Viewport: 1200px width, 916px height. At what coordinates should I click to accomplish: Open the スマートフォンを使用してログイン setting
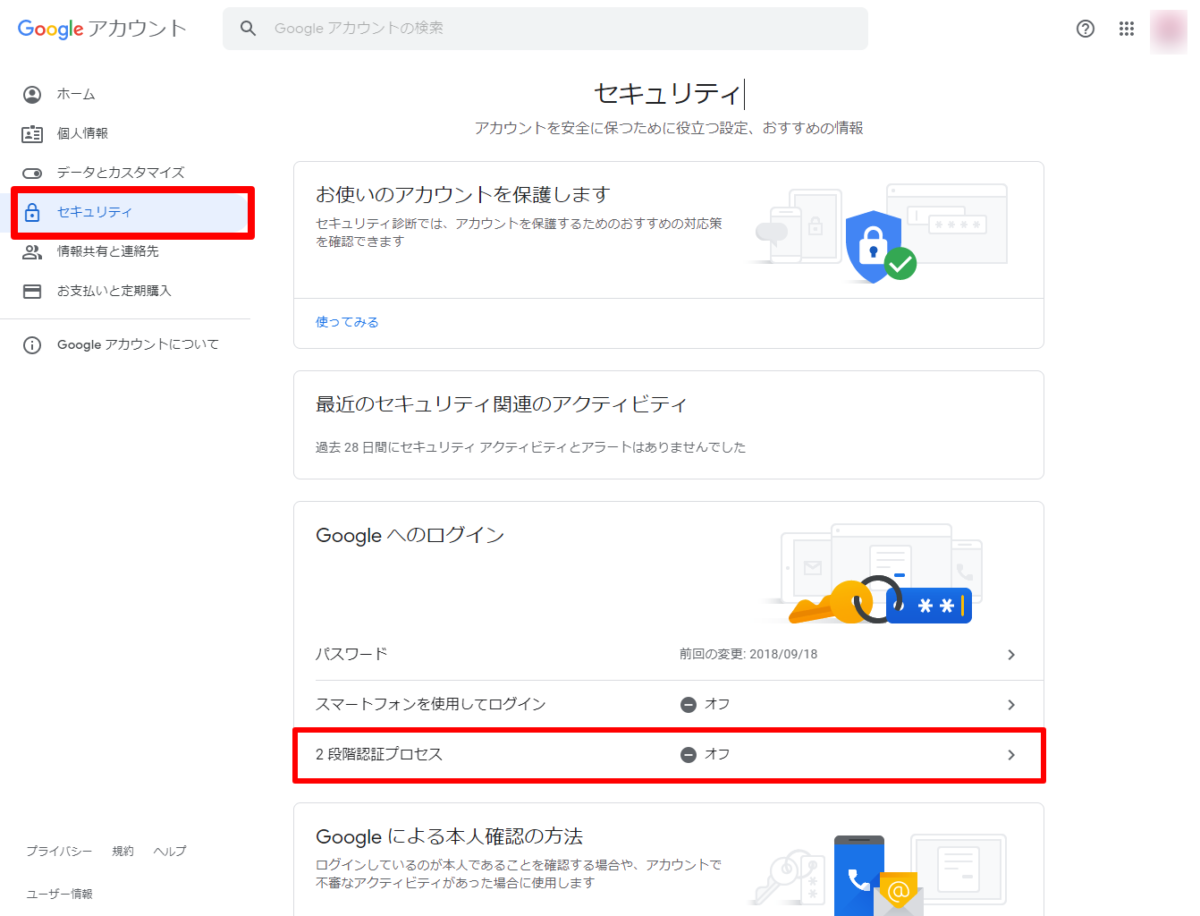(x=668, y=705)
